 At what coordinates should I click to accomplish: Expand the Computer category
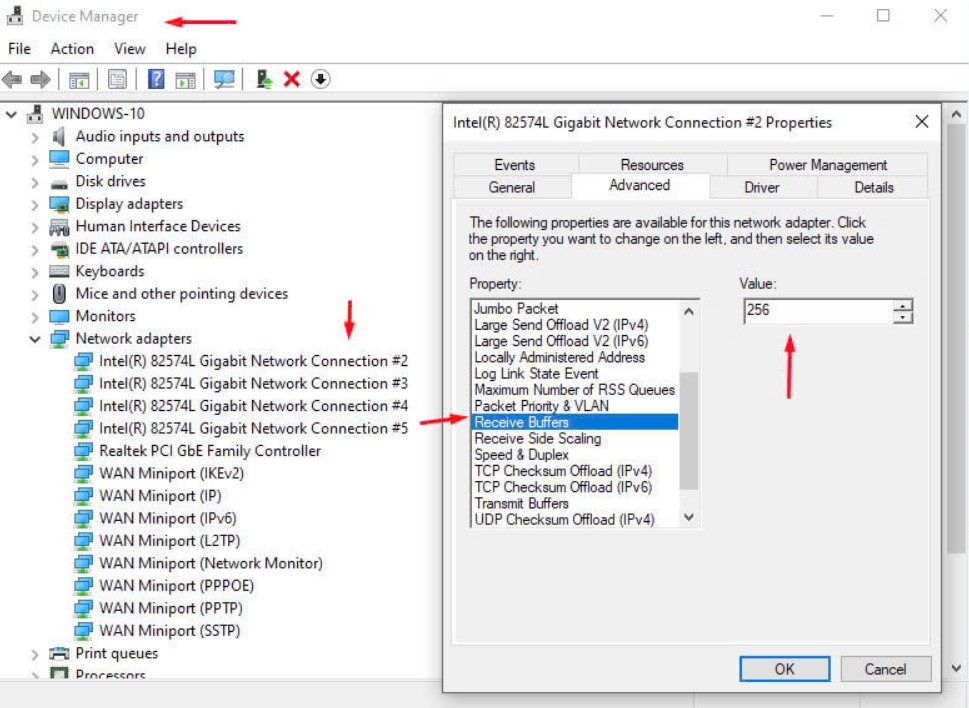(35, 159)
